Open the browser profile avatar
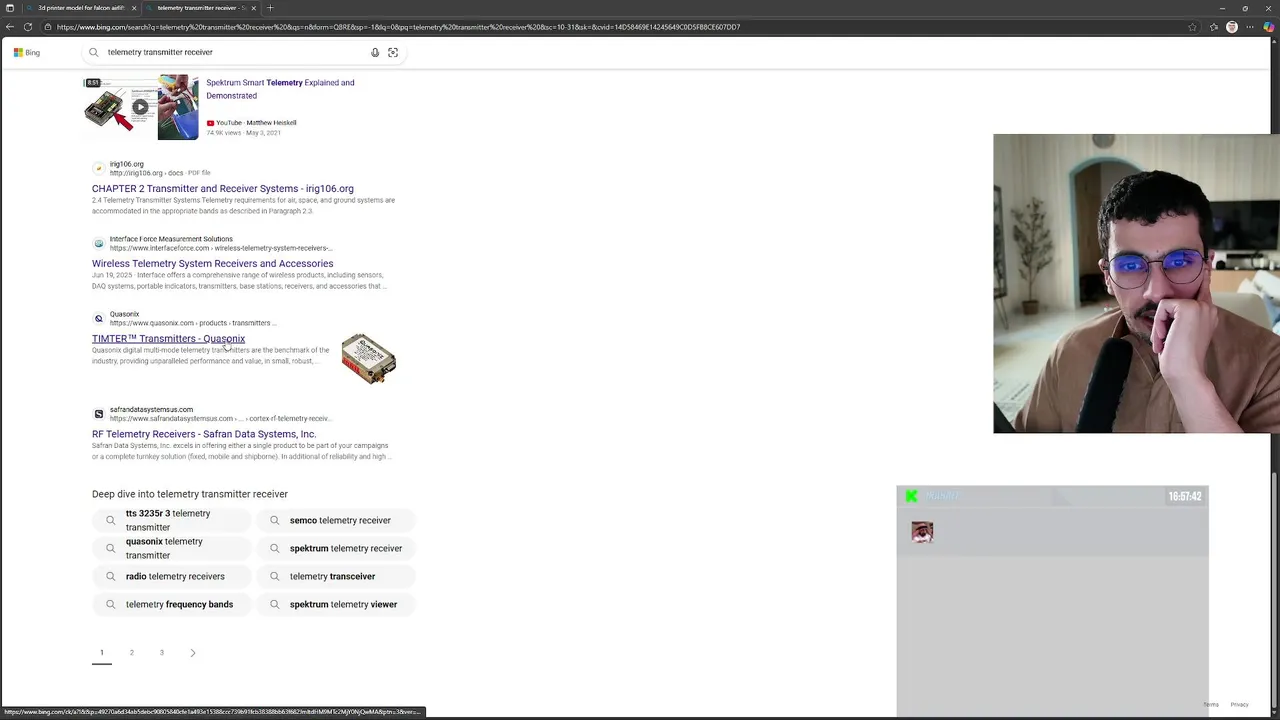The image size is (1280, 720). click(1232, 27)
